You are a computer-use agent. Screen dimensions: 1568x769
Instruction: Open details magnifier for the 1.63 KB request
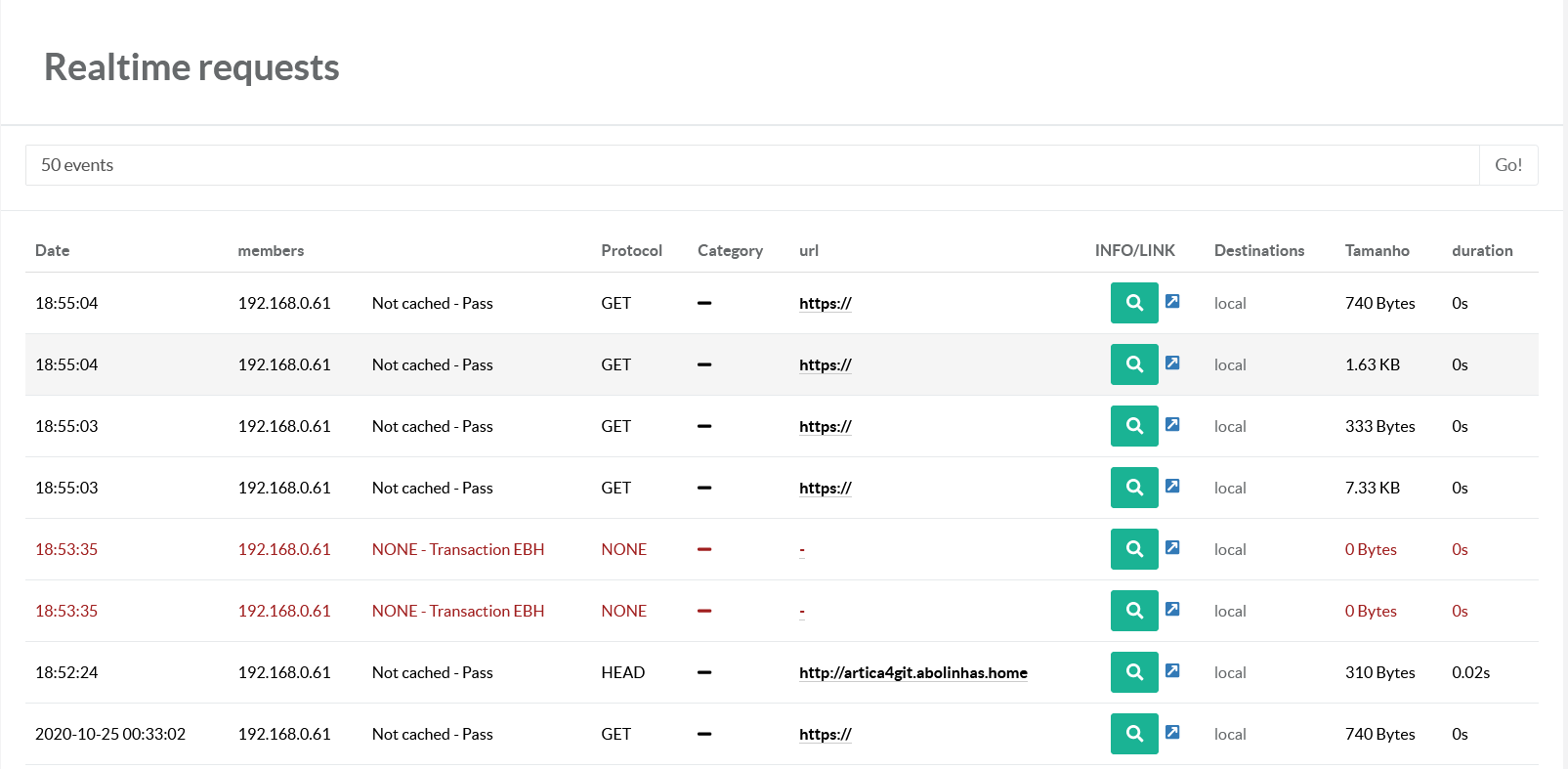1134,364
